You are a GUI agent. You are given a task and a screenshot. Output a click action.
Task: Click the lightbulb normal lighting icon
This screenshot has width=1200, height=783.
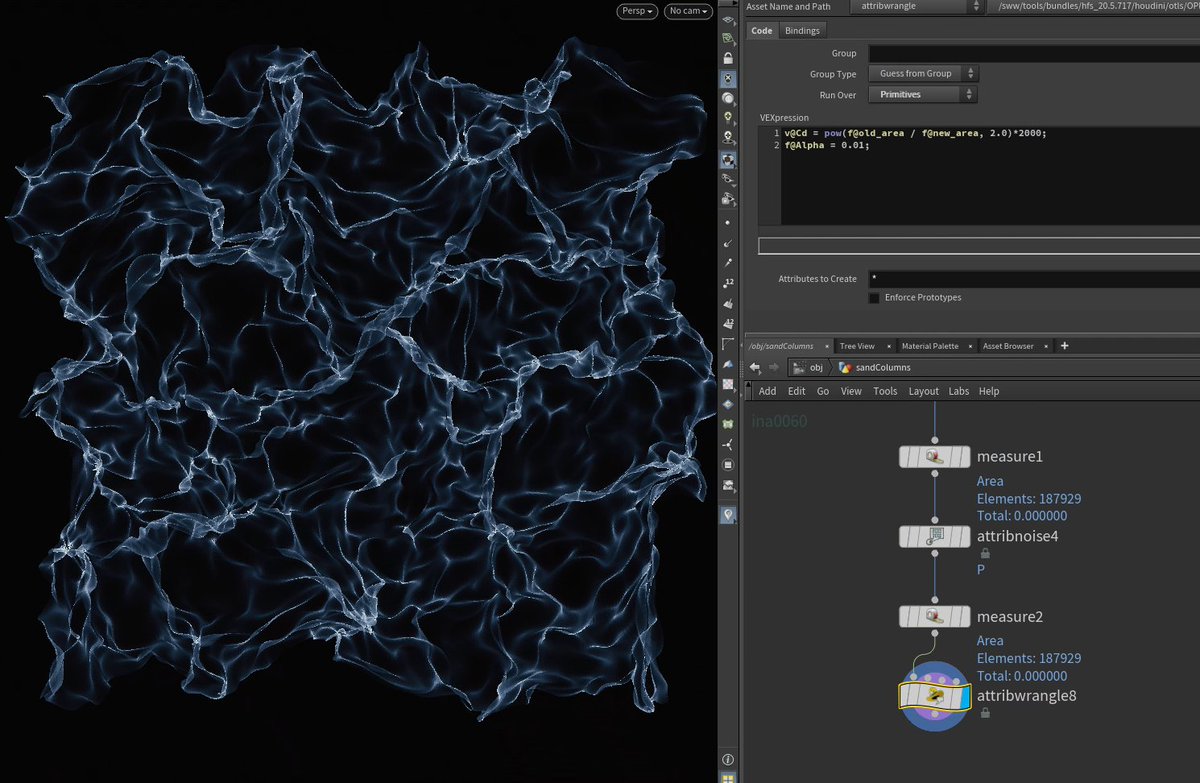[728, 117]
